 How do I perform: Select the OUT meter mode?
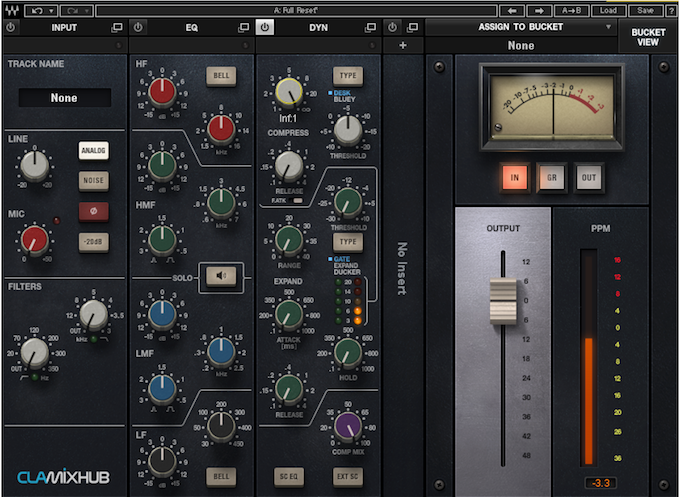tap(588, 177)
